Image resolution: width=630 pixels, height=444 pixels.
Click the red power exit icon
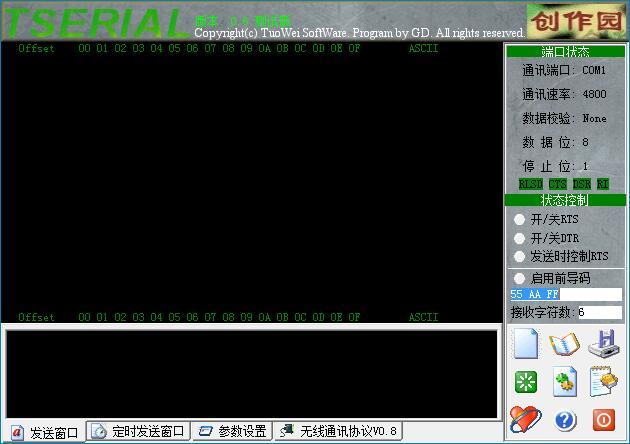point(604,420)
